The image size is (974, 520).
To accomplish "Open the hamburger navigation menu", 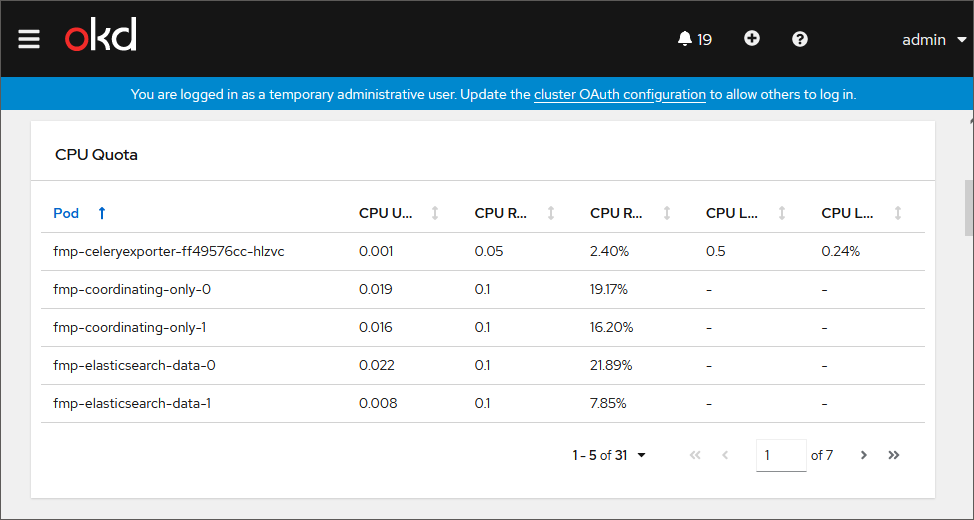I will coord(29,39).
